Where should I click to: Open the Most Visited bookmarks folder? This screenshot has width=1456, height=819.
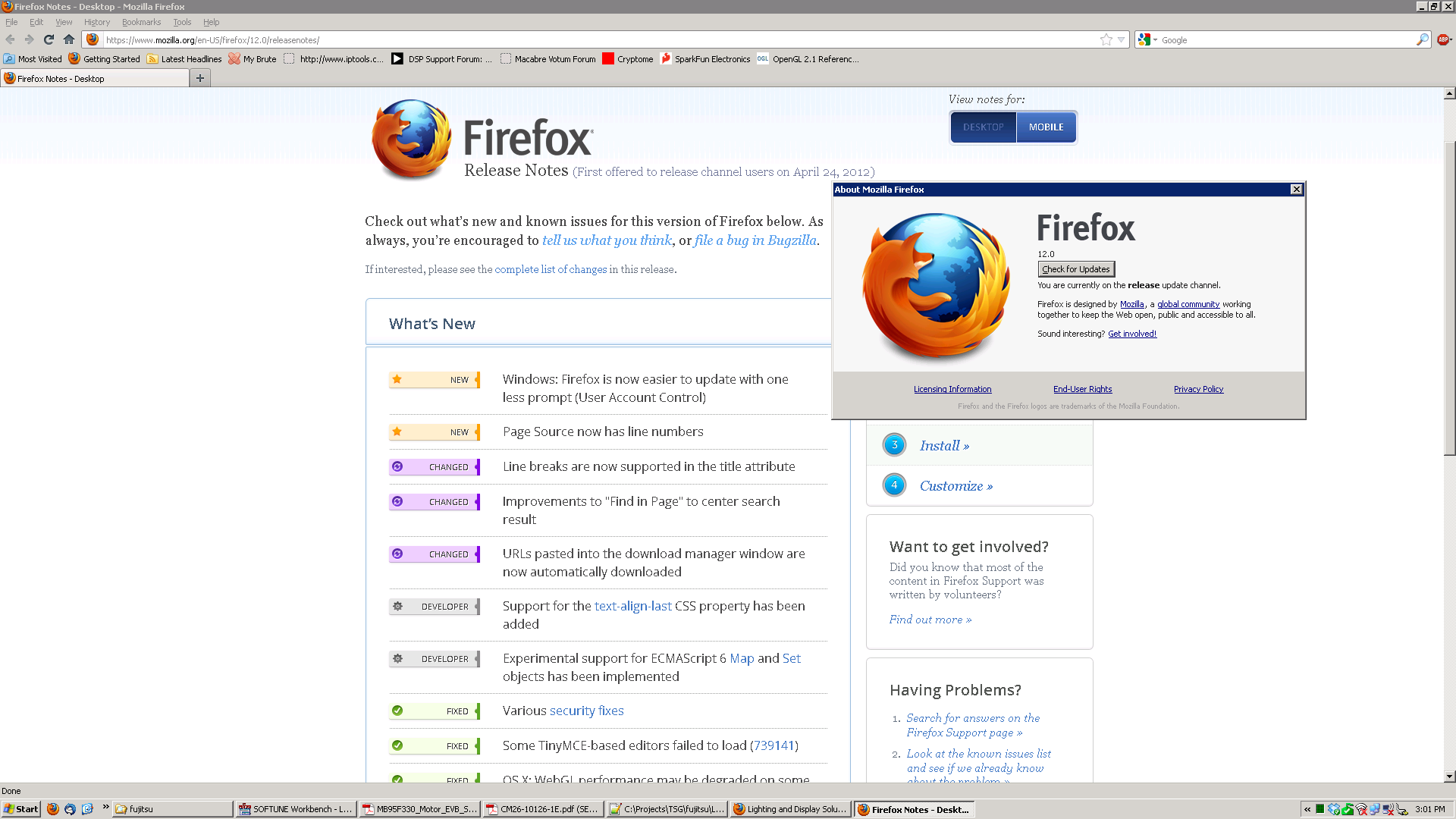click(x=33, y=59)
